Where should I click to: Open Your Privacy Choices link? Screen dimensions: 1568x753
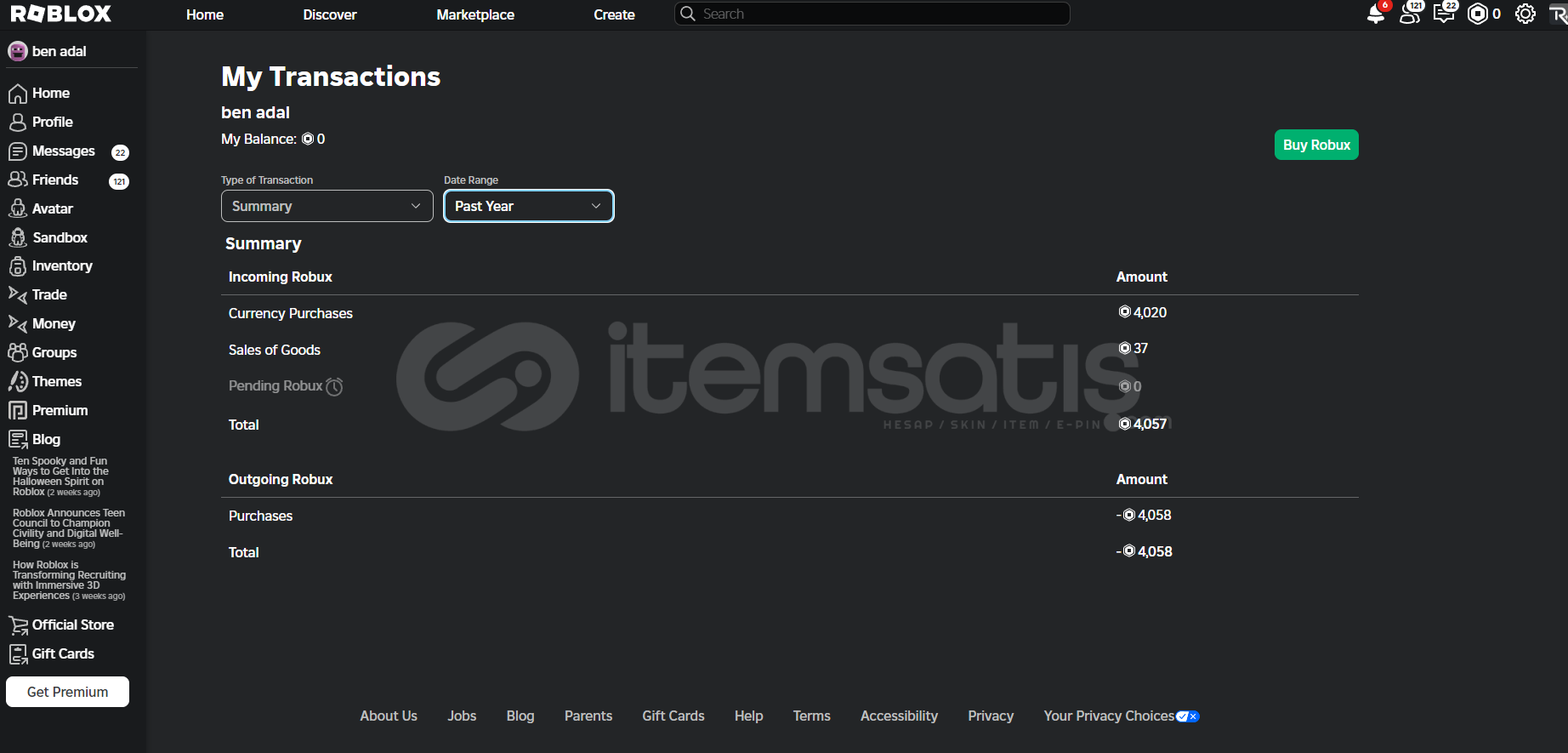1122,716
